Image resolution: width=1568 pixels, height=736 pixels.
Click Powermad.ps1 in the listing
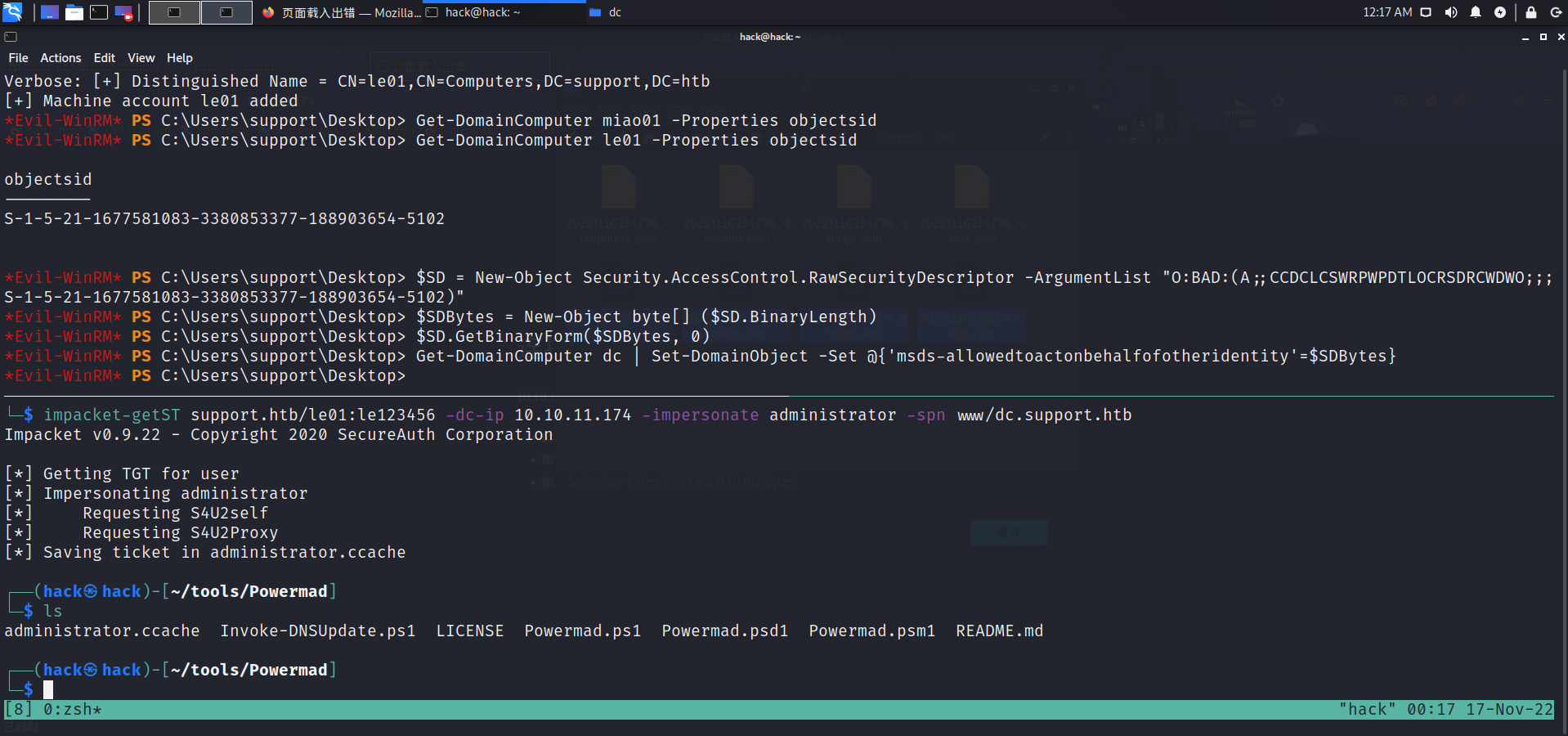tap(583, 631)
